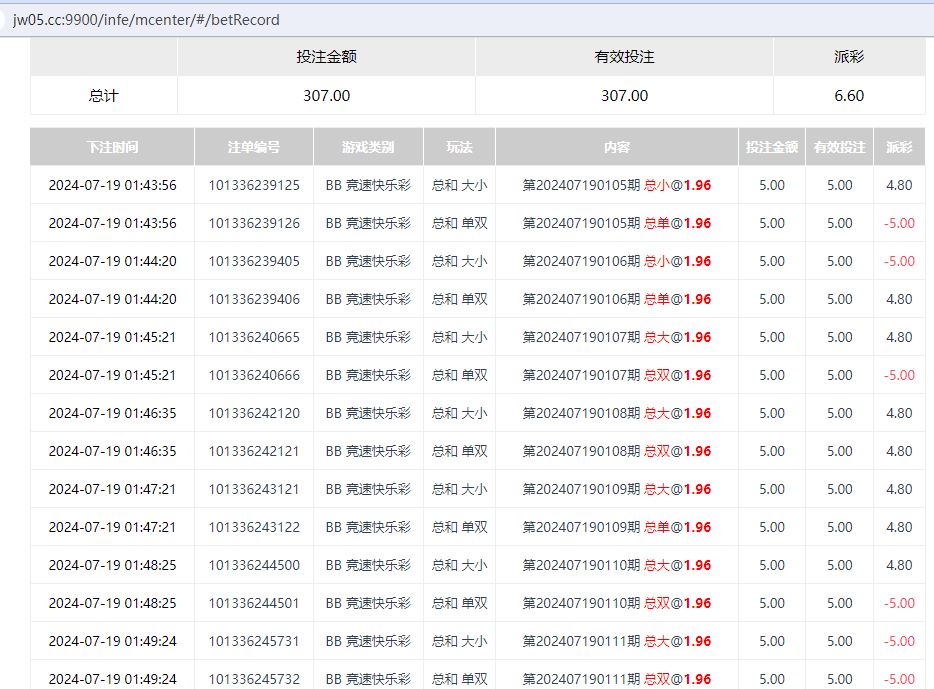Click the address bar URL text
The width and height of the screenshot is (934, 689).
coord(146,19)
